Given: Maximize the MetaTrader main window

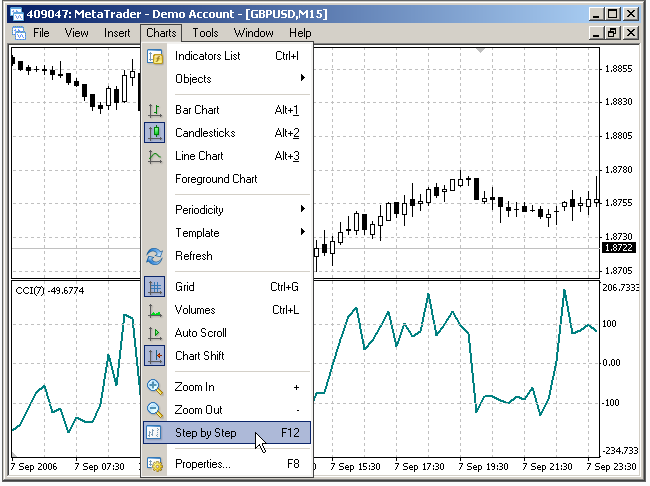Looking at the screenshot, I should click(613, 14).
